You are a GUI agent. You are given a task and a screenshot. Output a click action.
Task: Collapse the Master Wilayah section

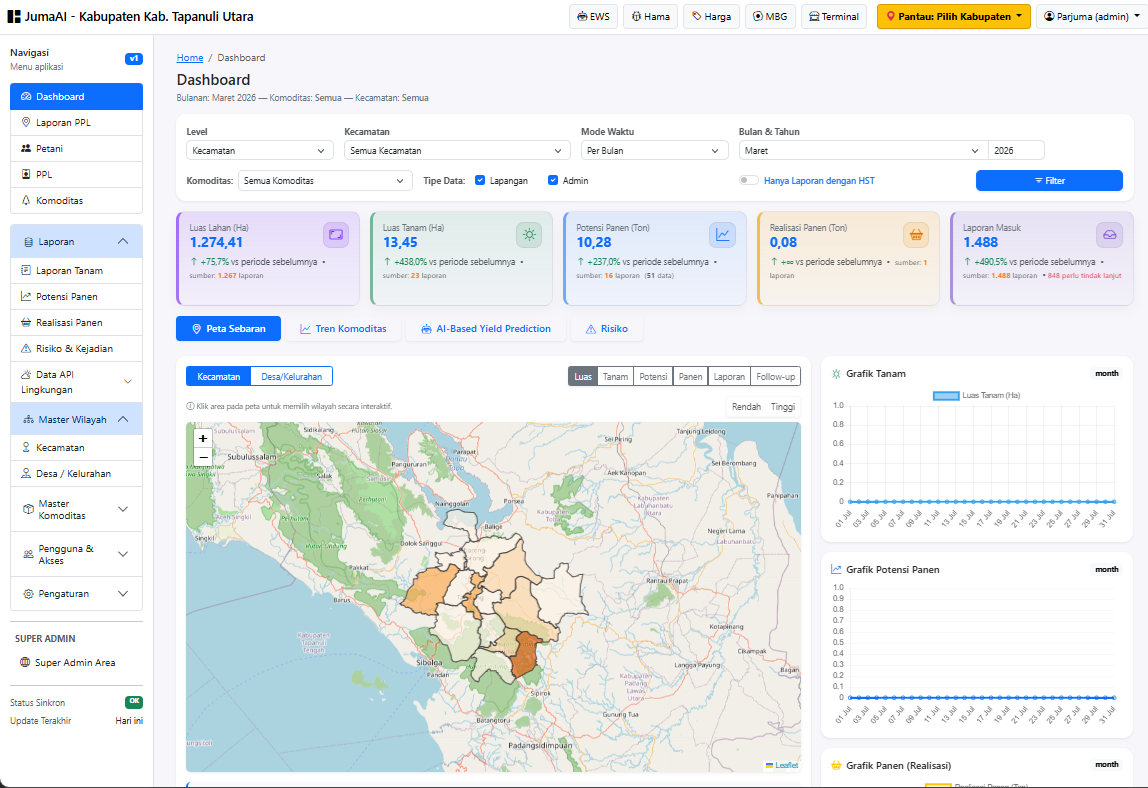[x=76, y=420]
